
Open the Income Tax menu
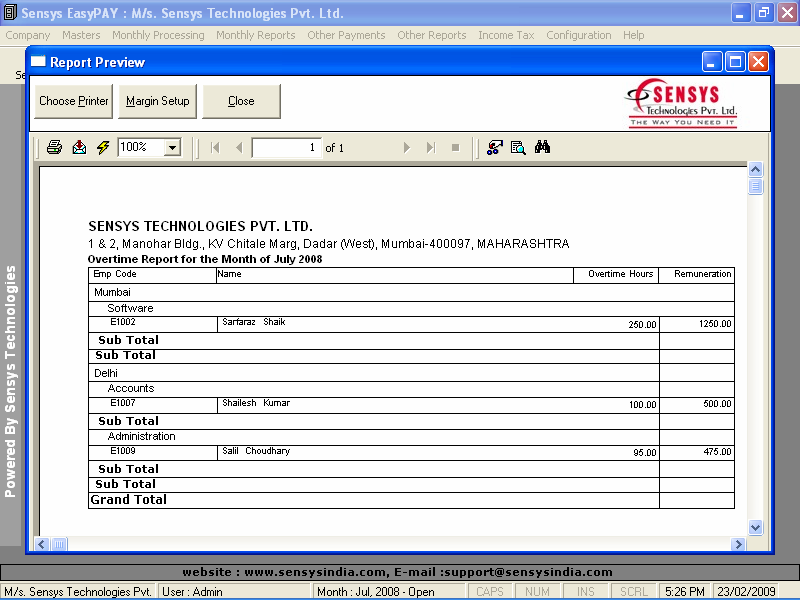pos(506,35)
